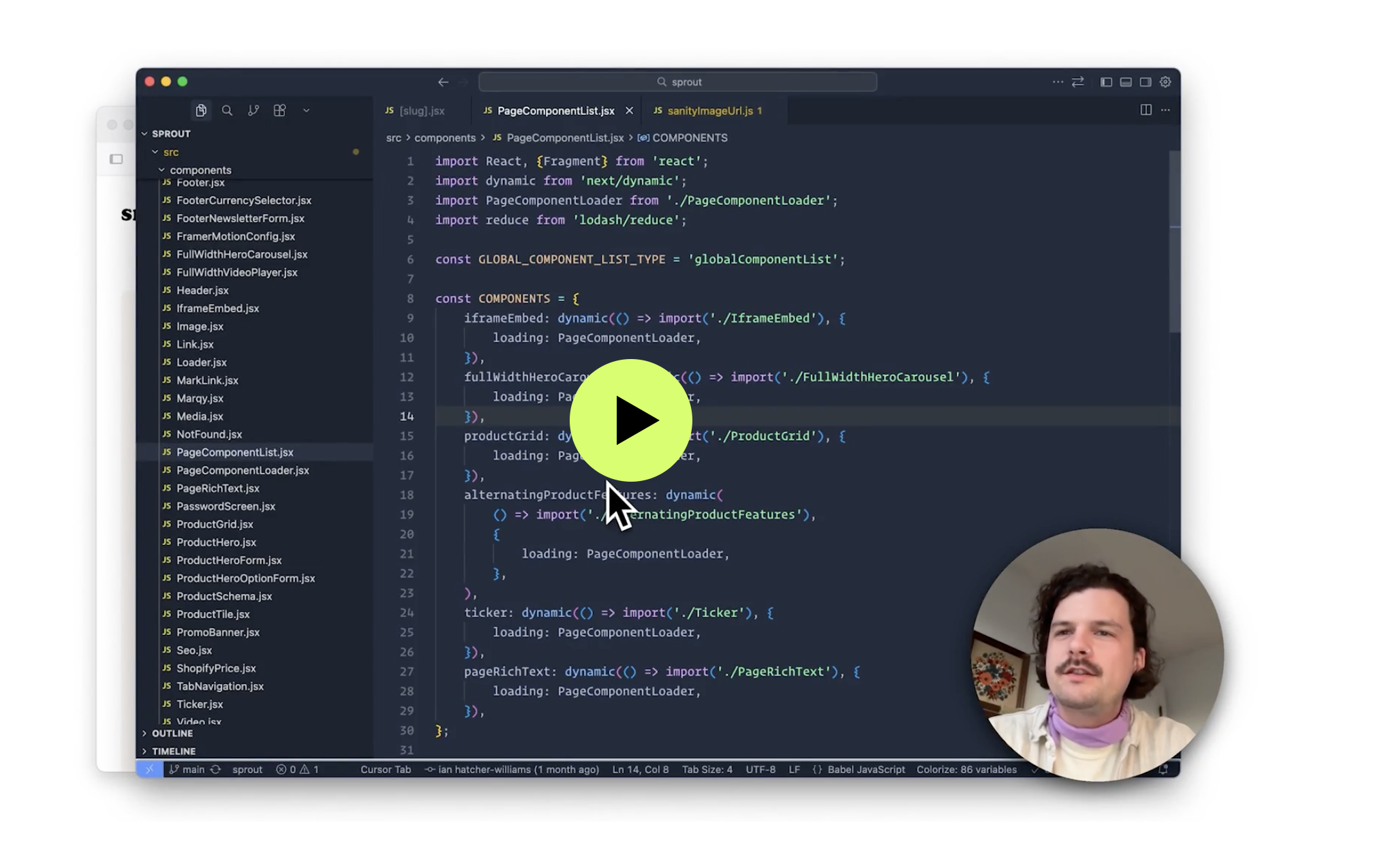Click the main branch indicator
The height and width of the screenshot is (868, 1397).
point(187,769)
